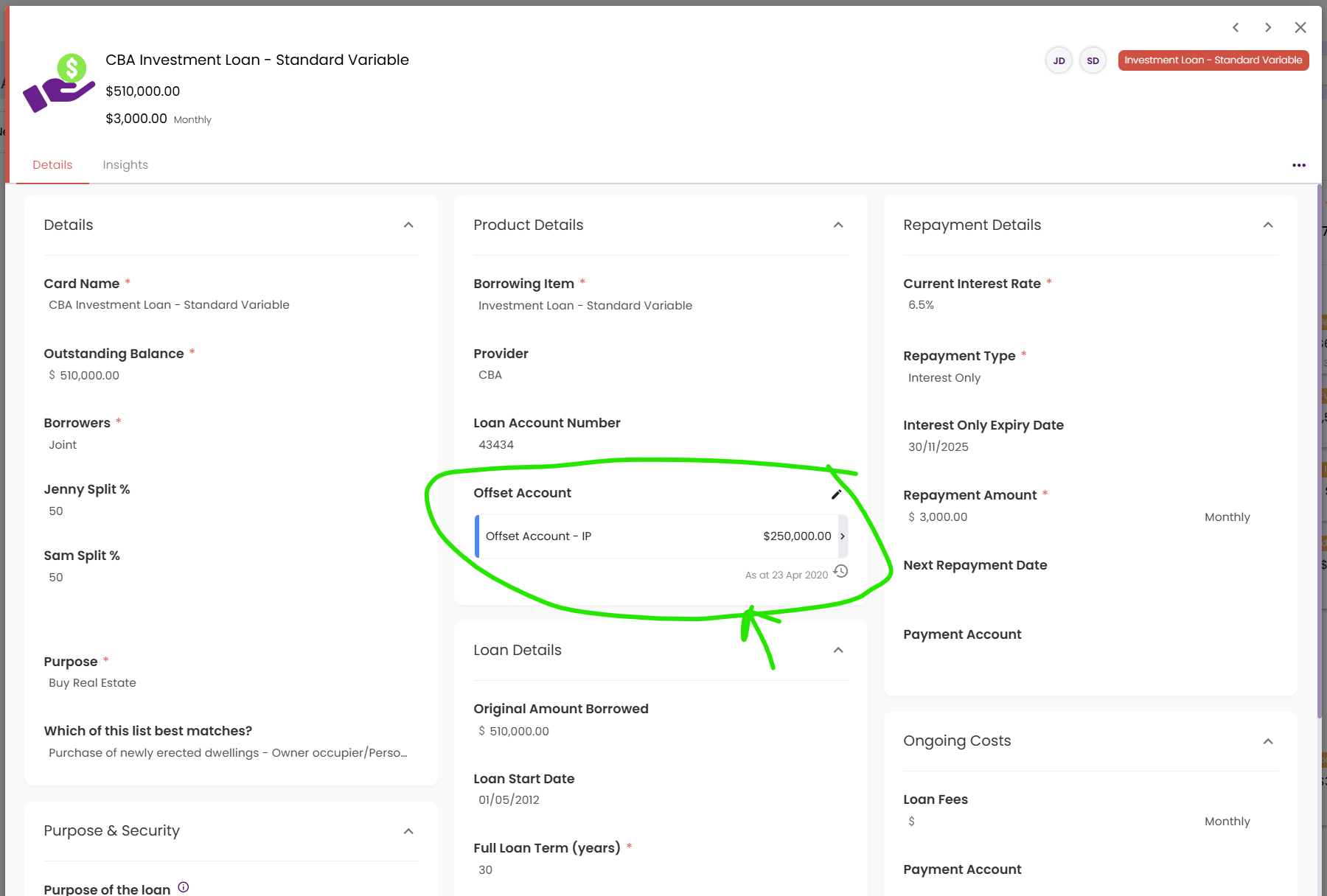This screenshot has width=1327, height=896.
Task: Change Repayment Amount frequency Monthly
Action: pyautogui.click(x=1227, y=517)
